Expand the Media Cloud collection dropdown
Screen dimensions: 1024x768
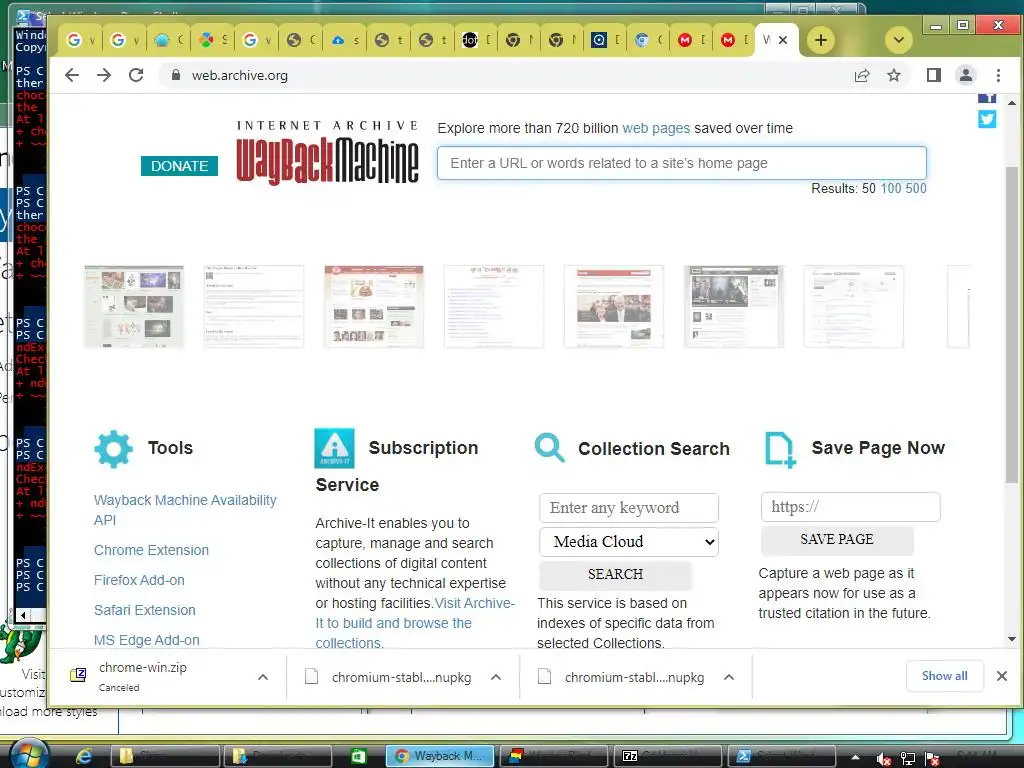[629, 542]
